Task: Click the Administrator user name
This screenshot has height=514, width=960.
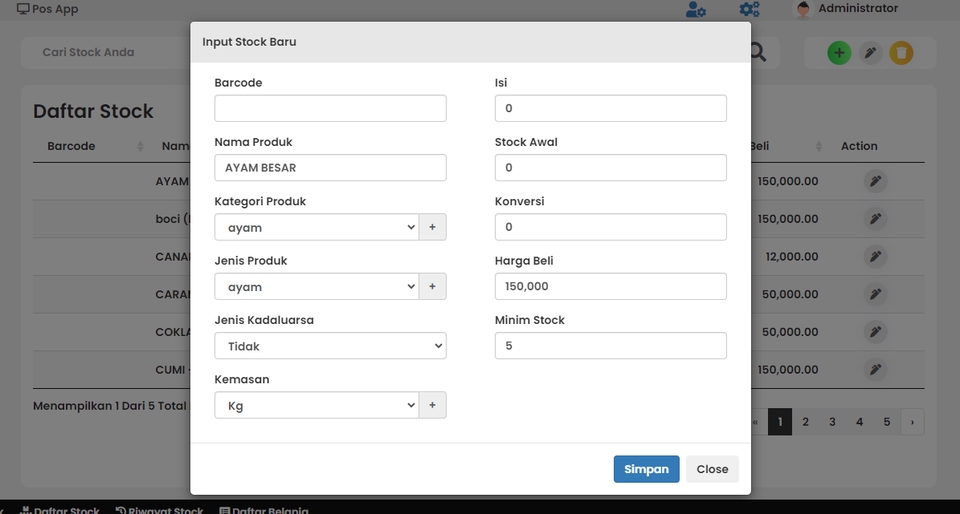Action: 858,9
